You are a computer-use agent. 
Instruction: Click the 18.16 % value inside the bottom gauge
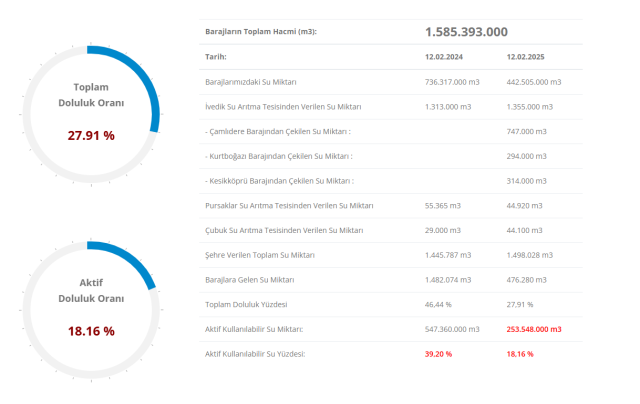[91, 330]
